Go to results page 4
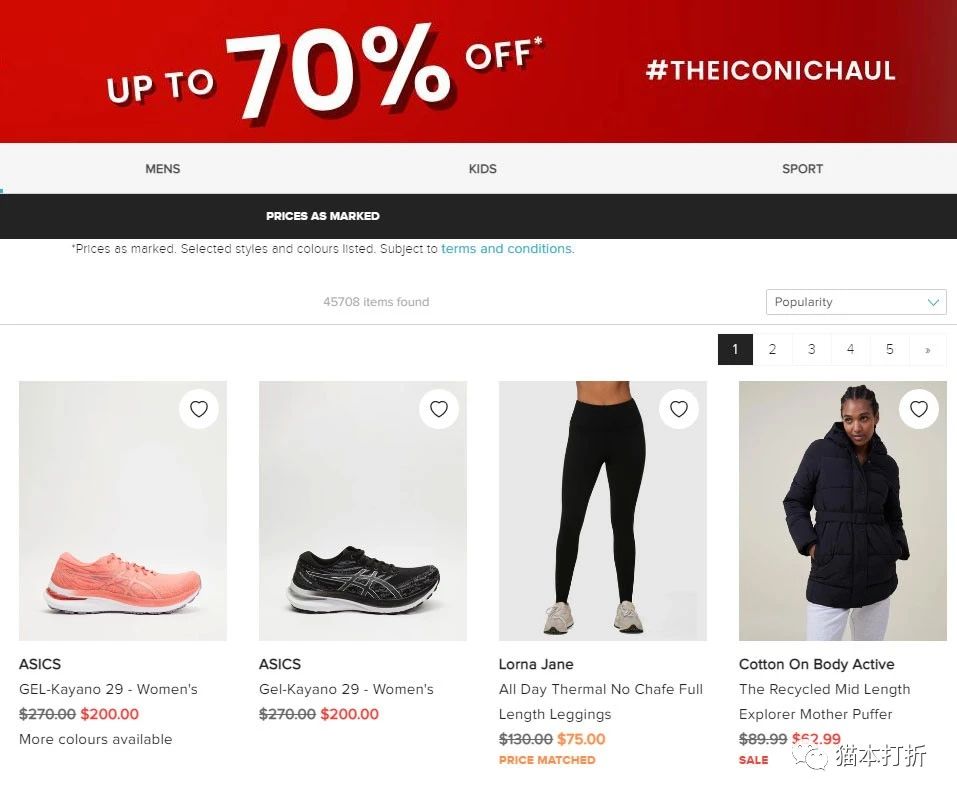 [850, 350]
